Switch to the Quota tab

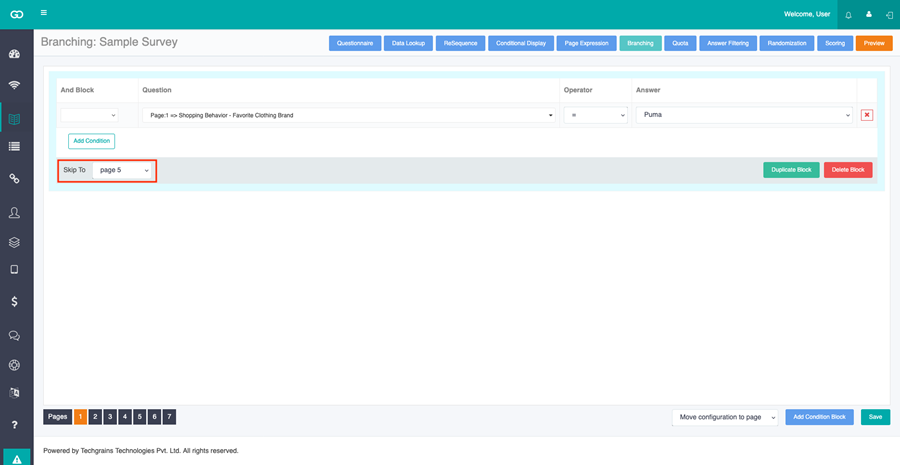pos(680,43)
